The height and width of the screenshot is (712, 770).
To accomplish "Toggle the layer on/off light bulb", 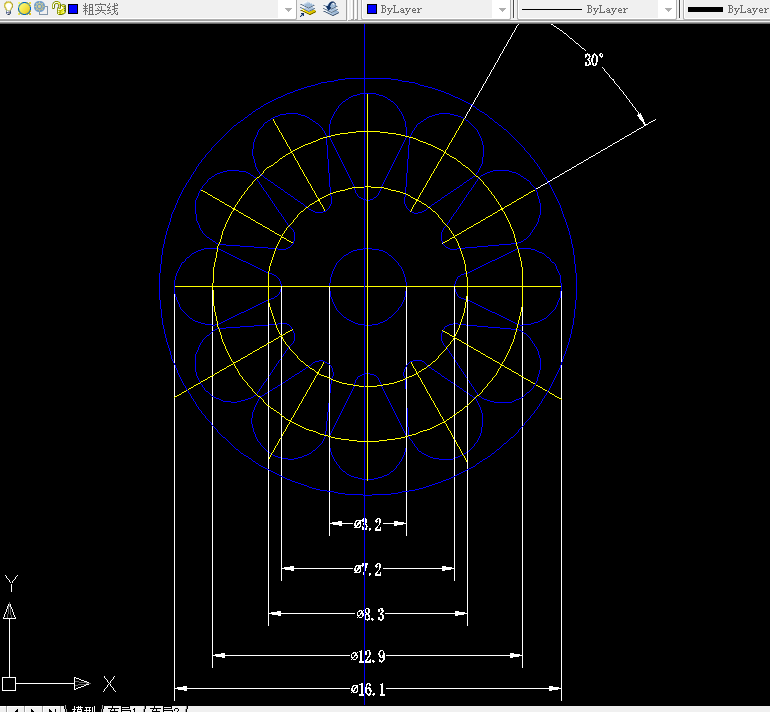I will click(8, 8).
